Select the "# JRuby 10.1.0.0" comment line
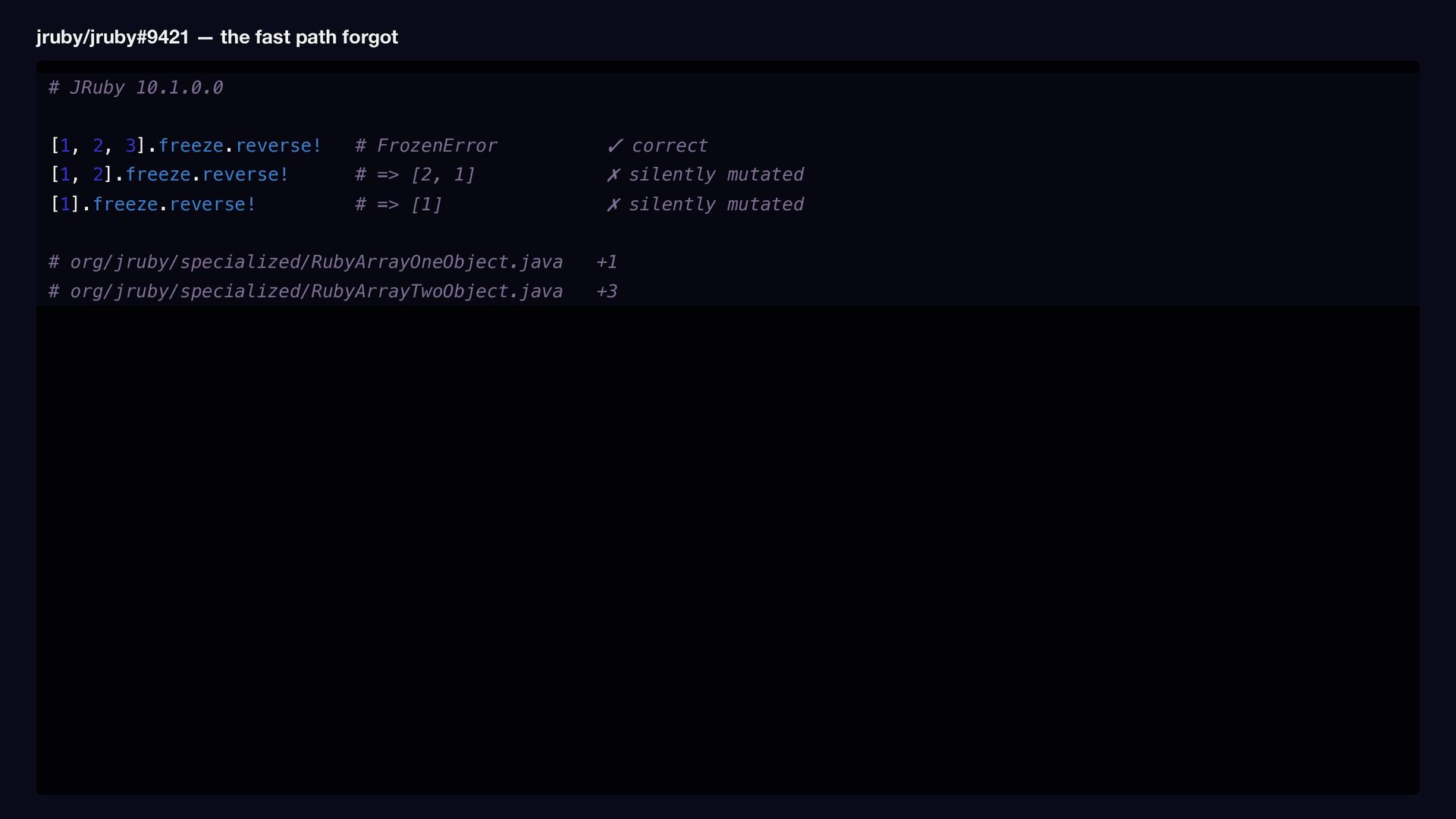This screenshot has height=819, width=1456. [x=136, y=88]
